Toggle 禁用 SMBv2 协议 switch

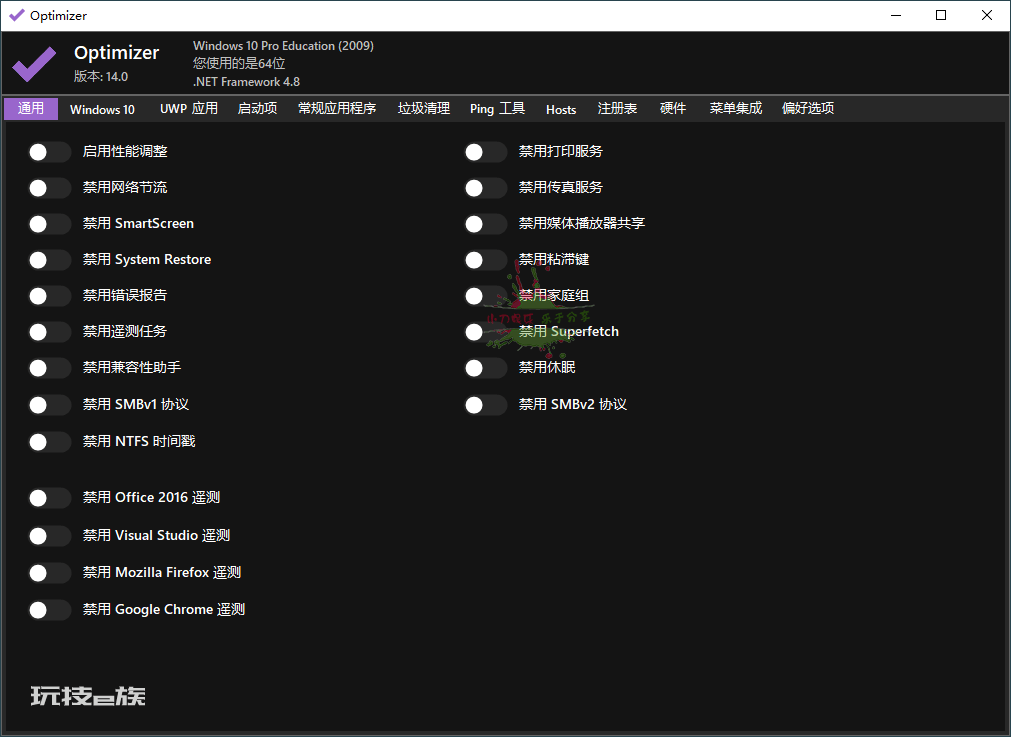(x=486, y=405)
